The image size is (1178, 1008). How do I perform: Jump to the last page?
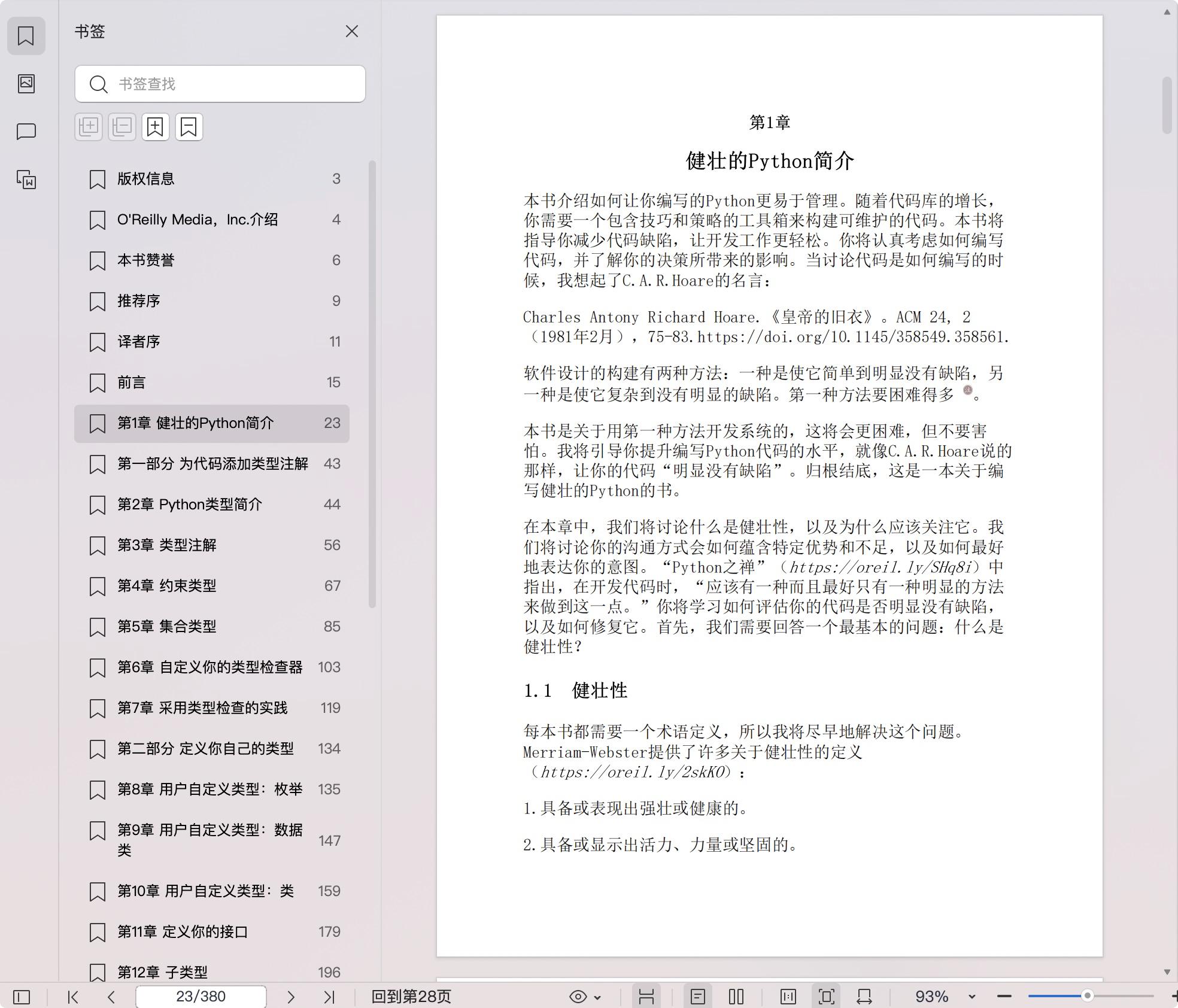[x=329, y=997]
